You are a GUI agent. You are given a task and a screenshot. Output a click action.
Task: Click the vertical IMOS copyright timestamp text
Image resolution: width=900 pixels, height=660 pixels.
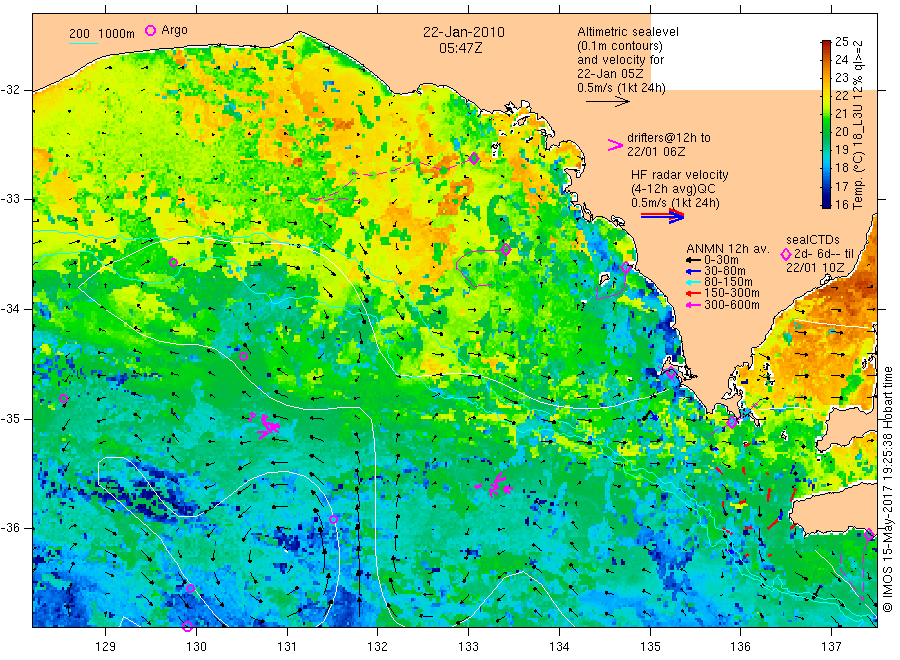point(887,489)
